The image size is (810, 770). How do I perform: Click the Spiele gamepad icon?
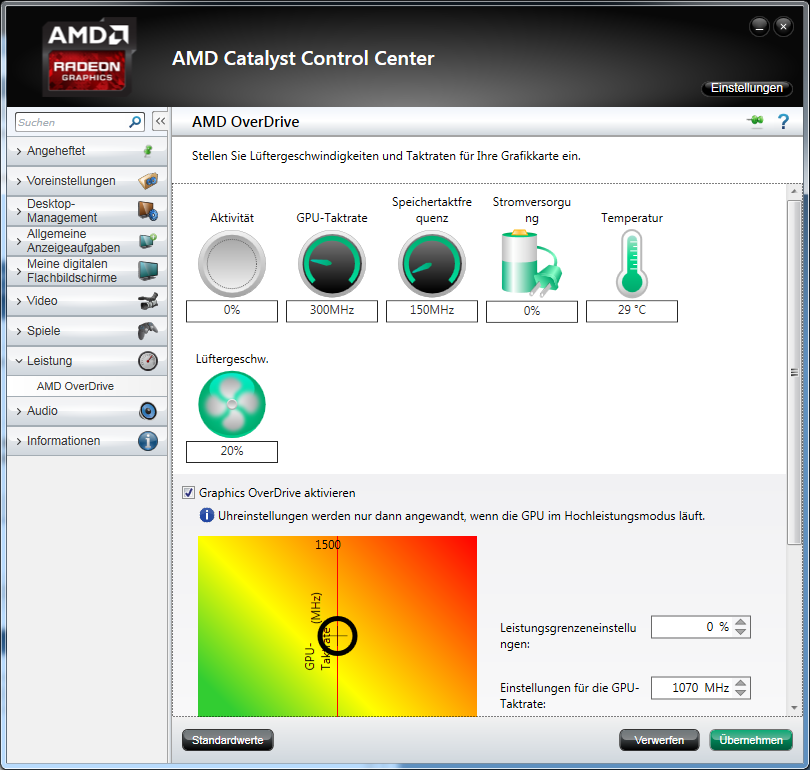[148, 331]
